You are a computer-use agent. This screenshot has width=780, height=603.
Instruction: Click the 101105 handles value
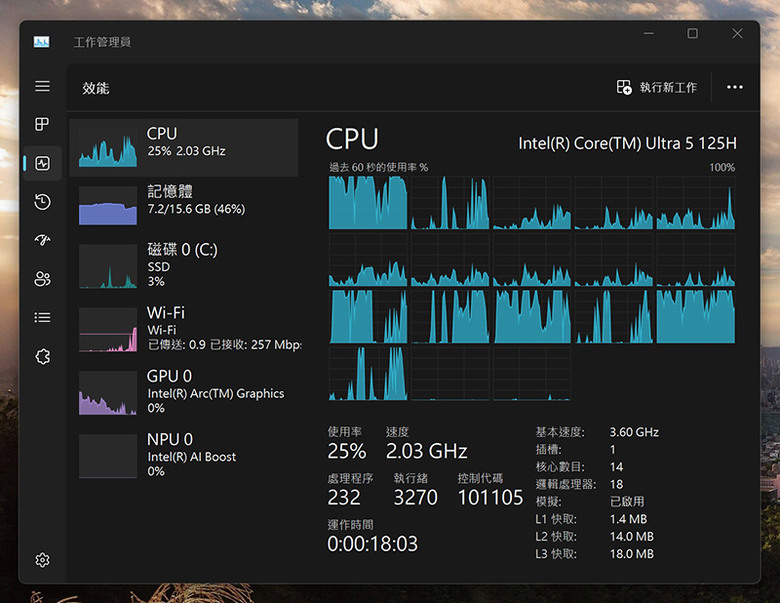coord(490,498)
